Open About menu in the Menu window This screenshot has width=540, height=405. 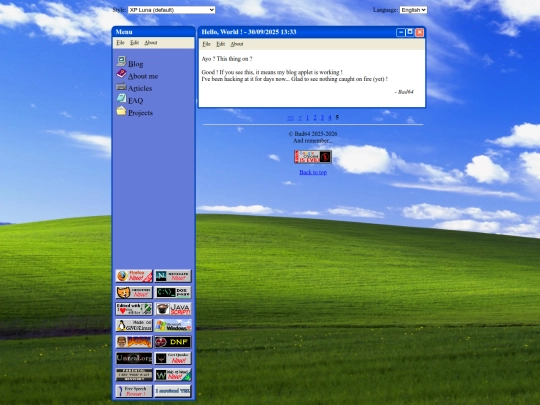[x=151, y=43]
